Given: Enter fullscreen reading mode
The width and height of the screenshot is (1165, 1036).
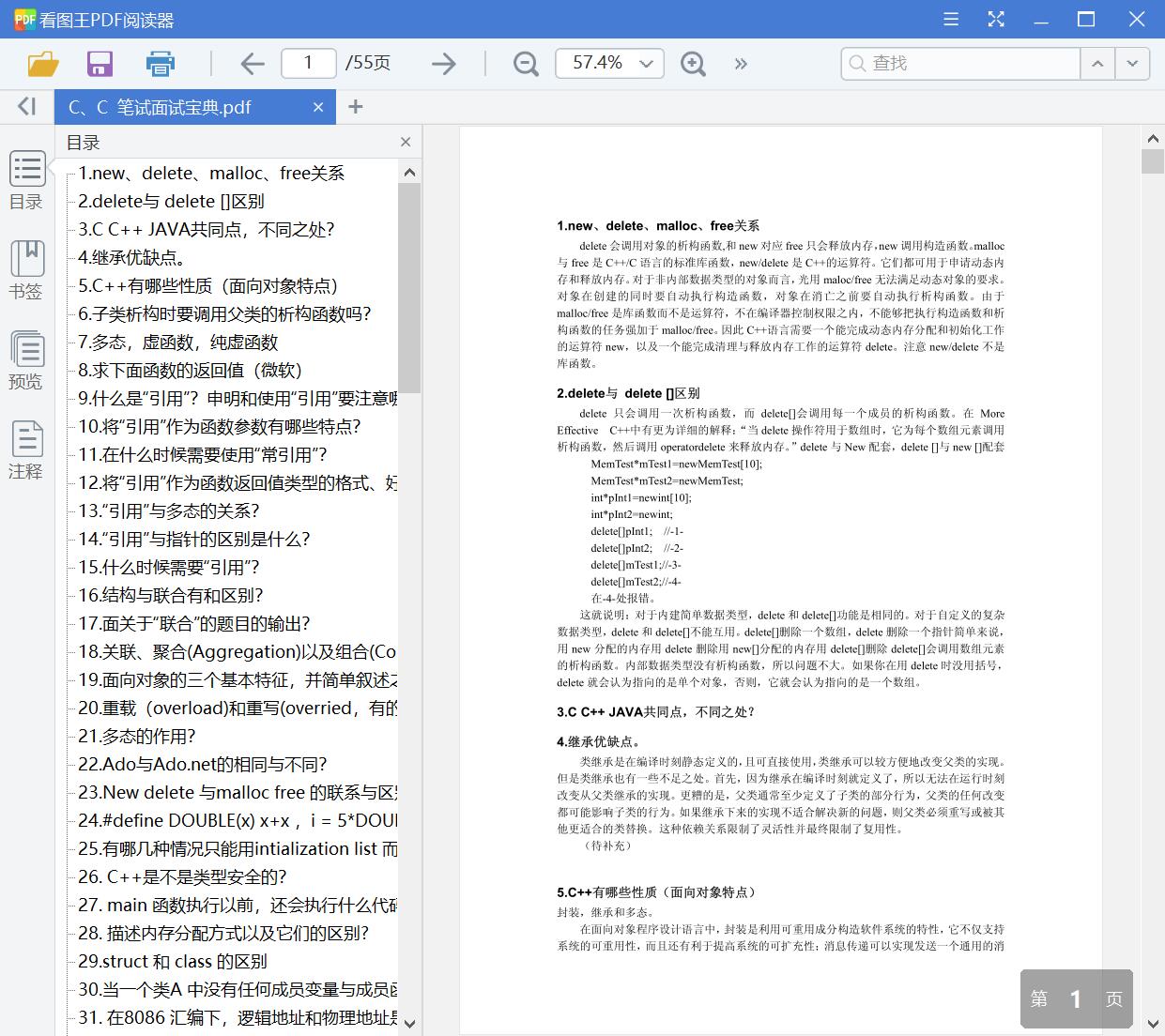Looking at the screenshot, I should [996, 19].
